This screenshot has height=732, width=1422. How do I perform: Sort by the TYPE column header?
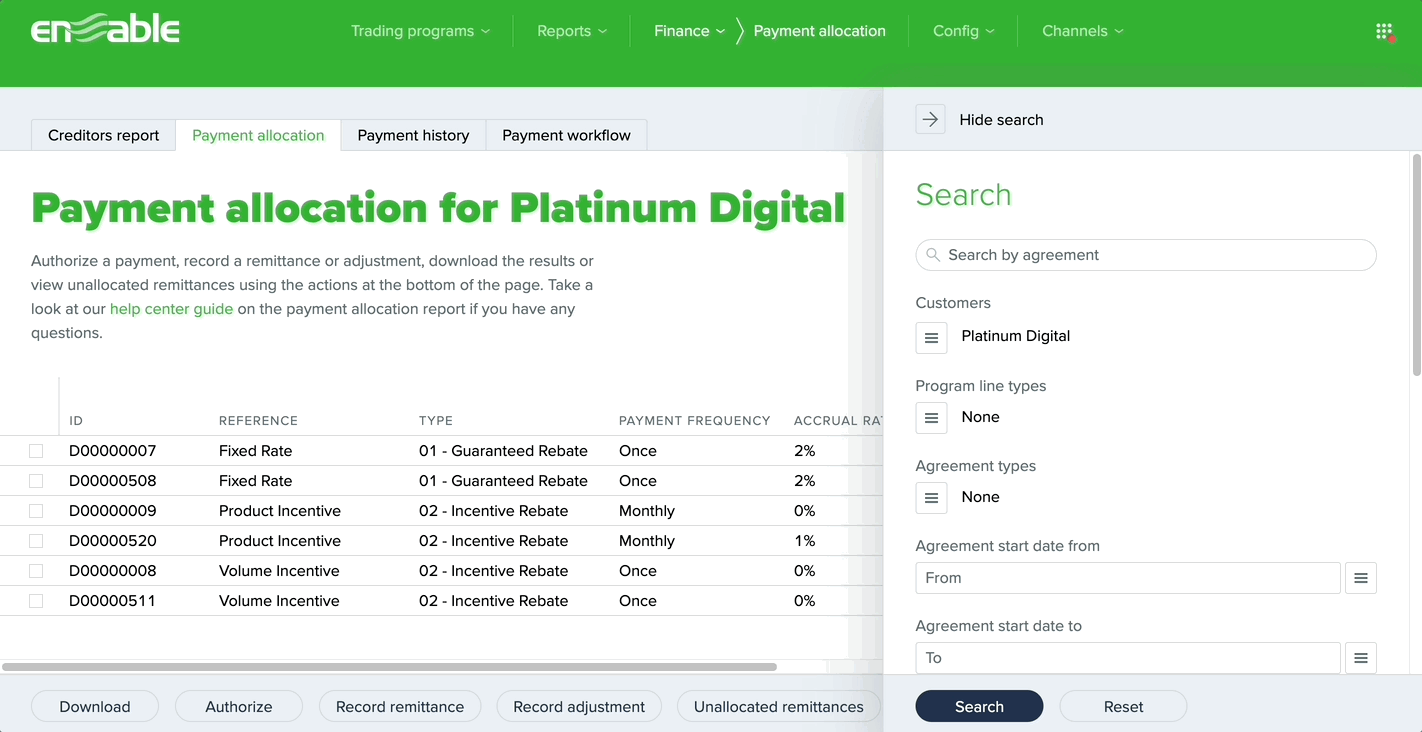[x=436, y=421]
